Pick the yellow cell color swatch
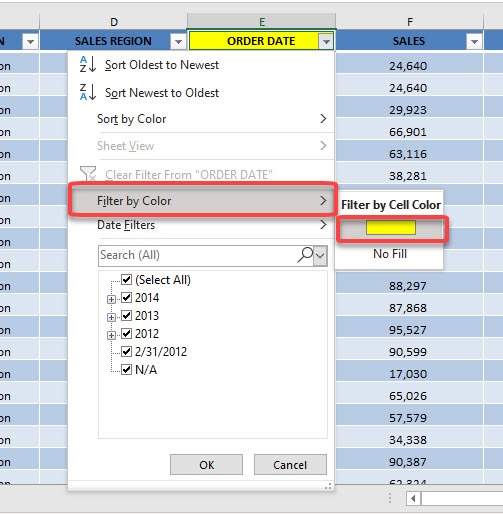The height and width of the screenshot is (514, 503). pyautogui.click(x=391, y=228)
